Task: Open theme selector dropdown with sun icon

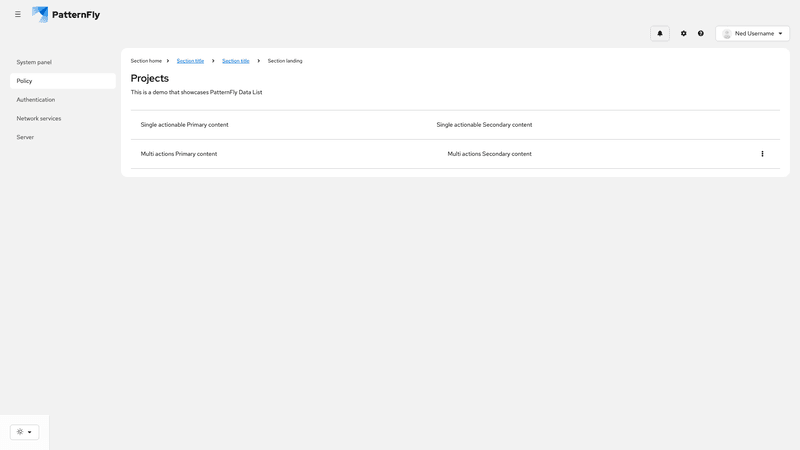Action: click(24, 432)
